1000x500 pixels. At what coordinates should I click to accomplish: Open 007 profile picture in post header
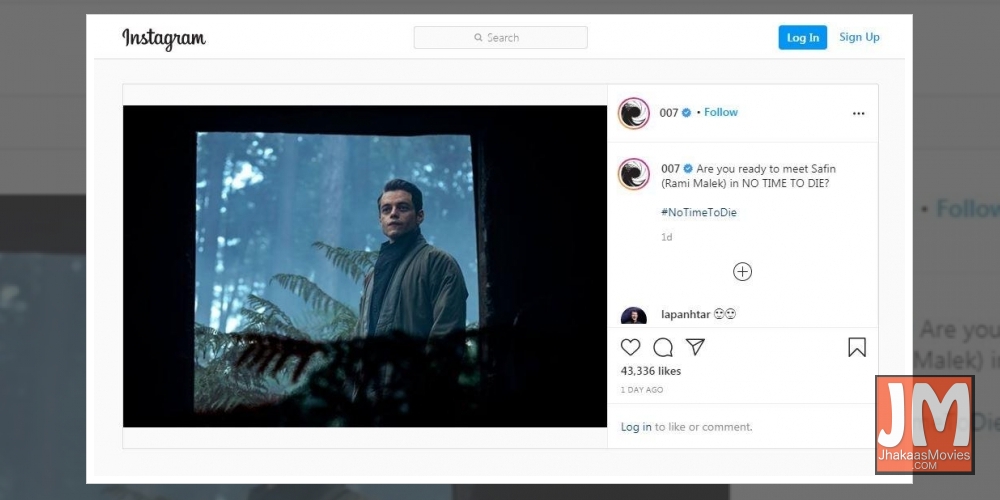(x=634, y=113)
